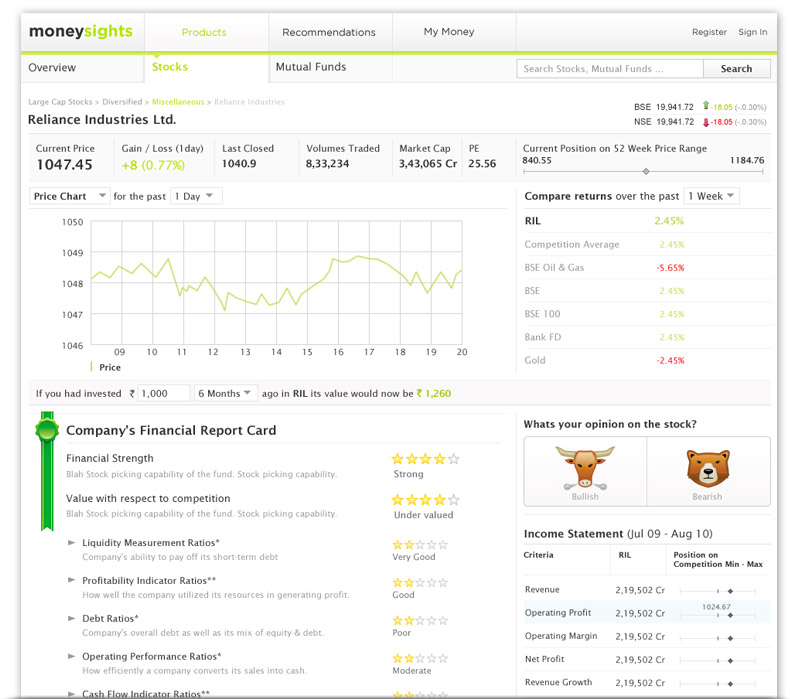Open Diversified breadcrumb link
This screenshot has height=699, width=790.
click(x=122, y=102)
